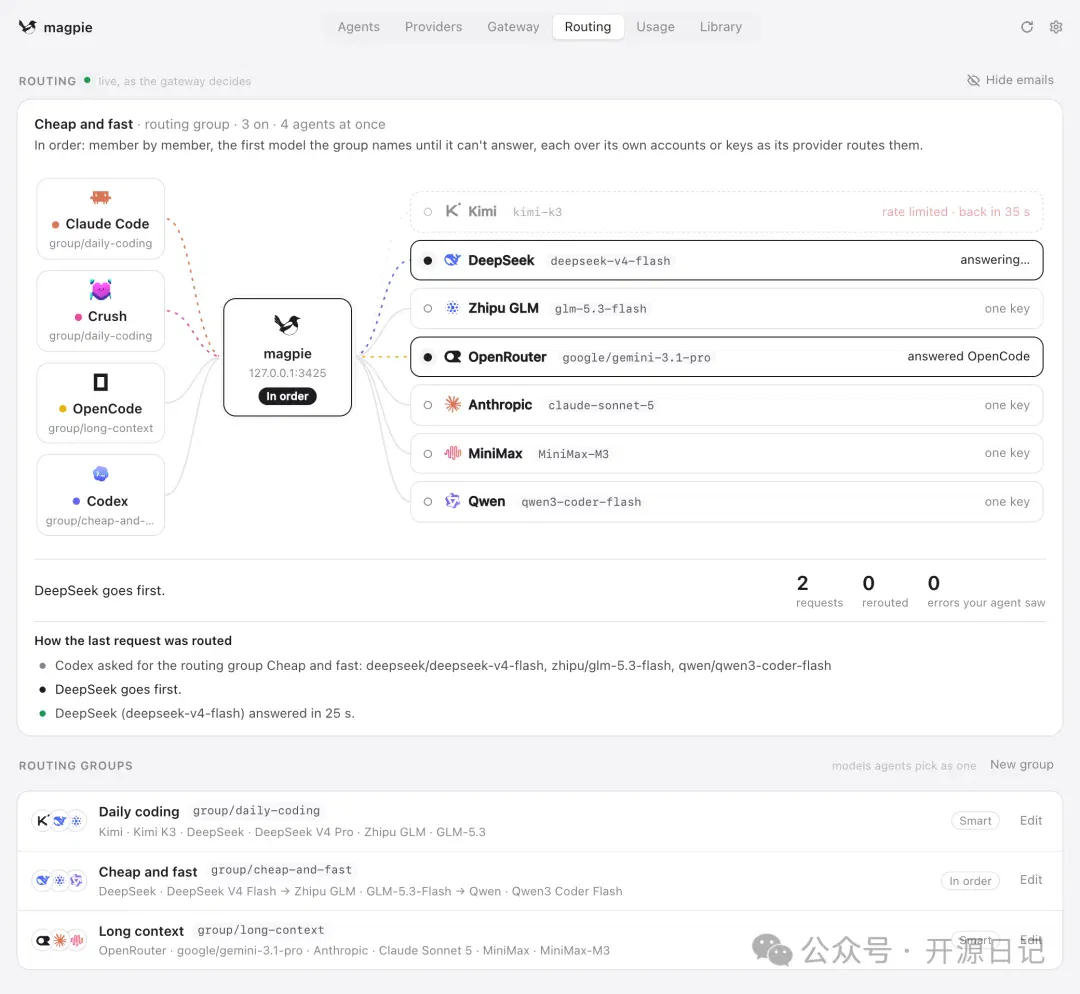The image size is (1080, 994).
Task: Click the group/long-context tag in groups list
Action: coord(260,930)
